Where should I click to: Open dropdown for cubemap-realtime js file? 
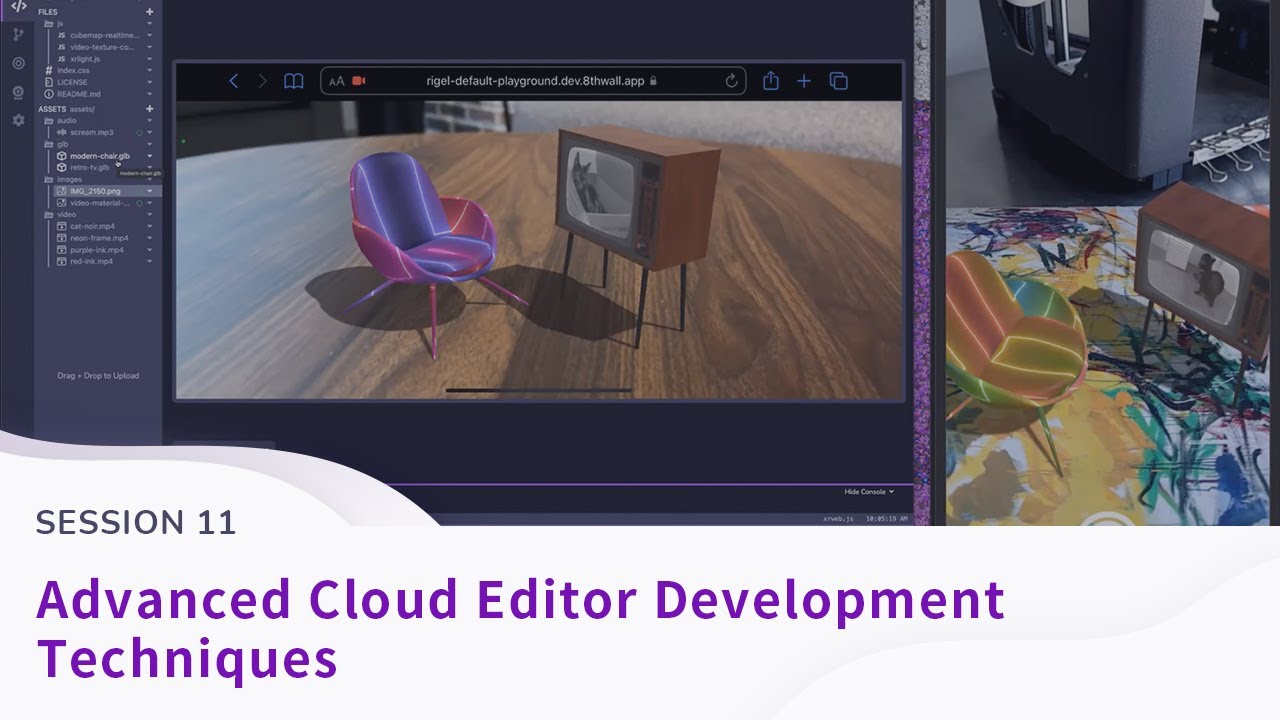(150, 35)
